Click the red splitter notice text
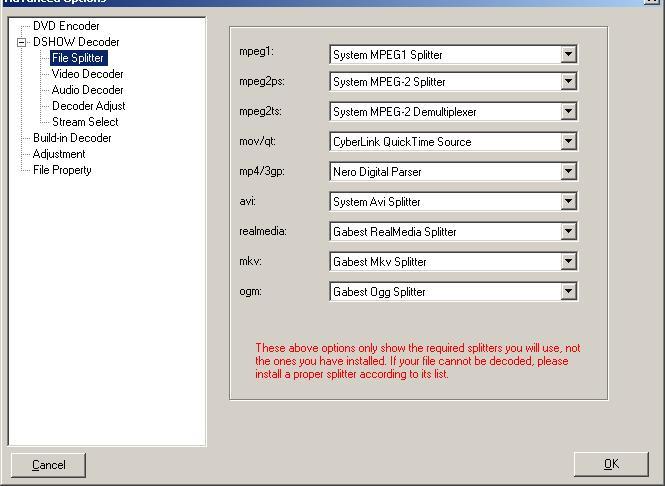 [418, 361]
